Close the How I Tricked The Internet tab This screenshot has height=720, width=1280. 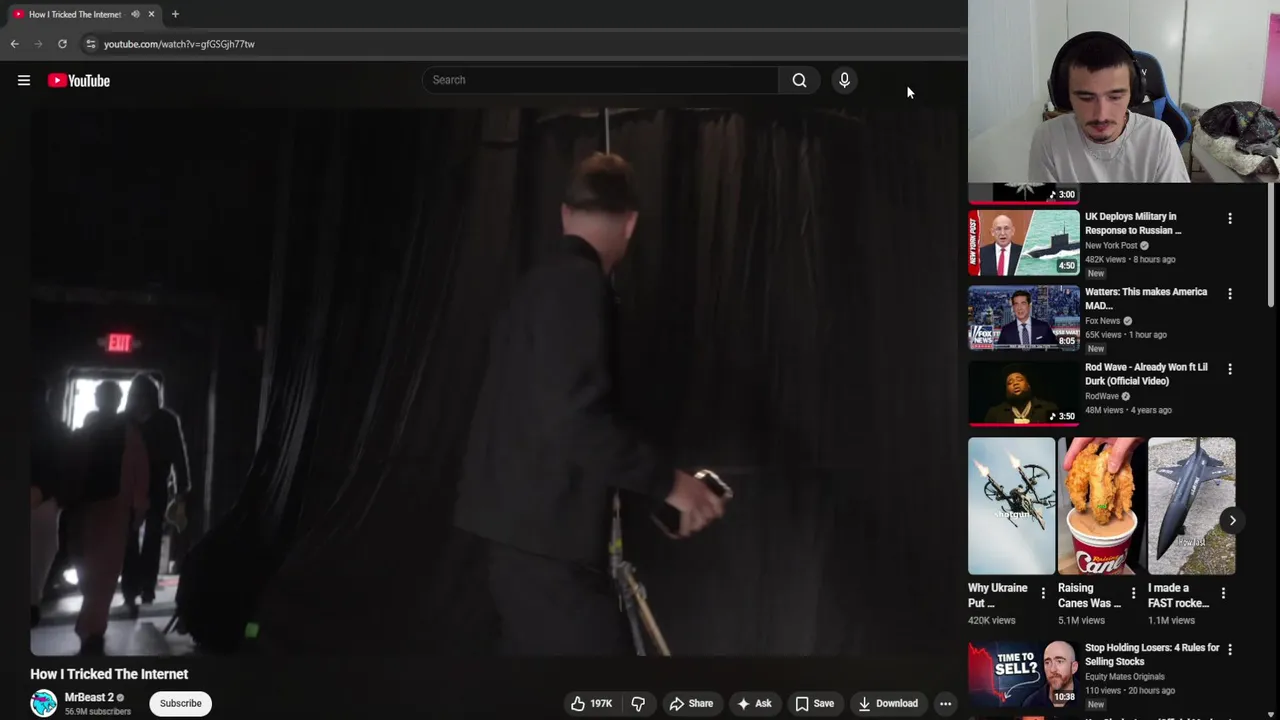tap(151, 14)
